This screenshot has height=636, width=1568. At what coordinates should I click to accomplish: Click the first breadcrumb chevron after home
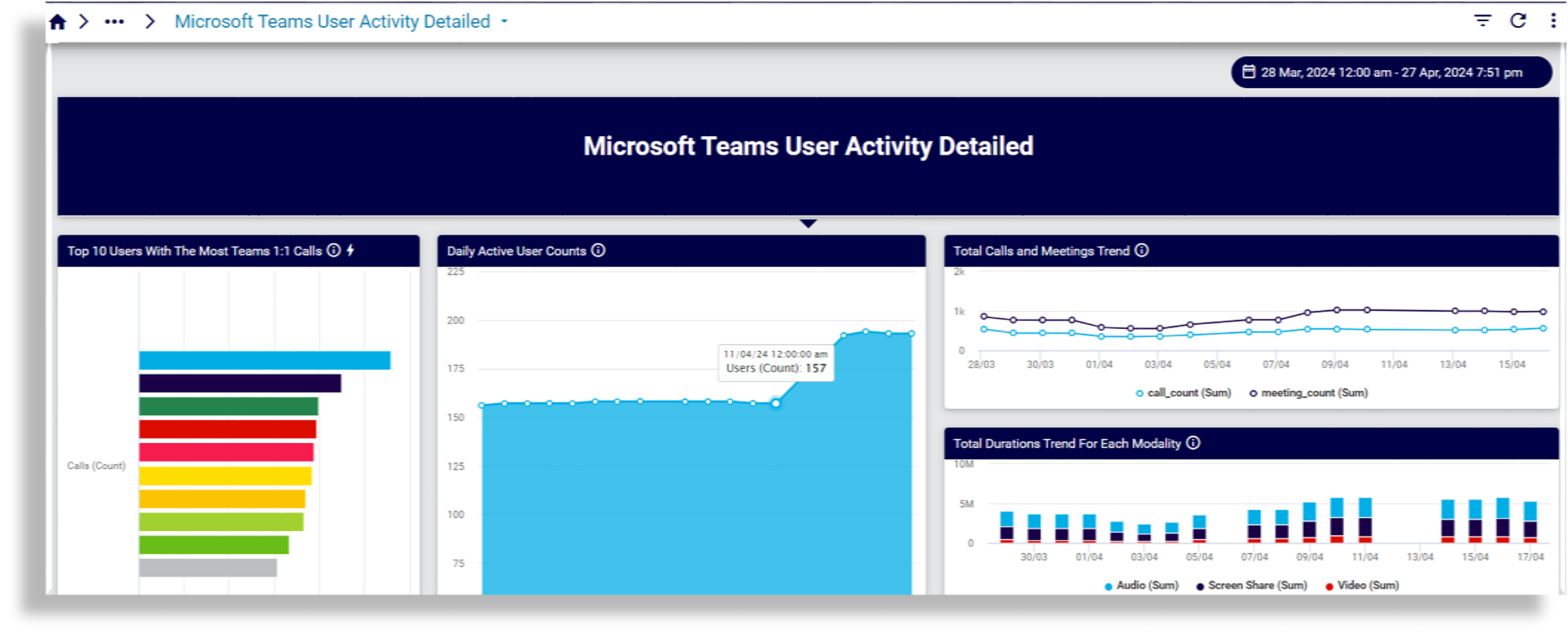coord(84,22)
